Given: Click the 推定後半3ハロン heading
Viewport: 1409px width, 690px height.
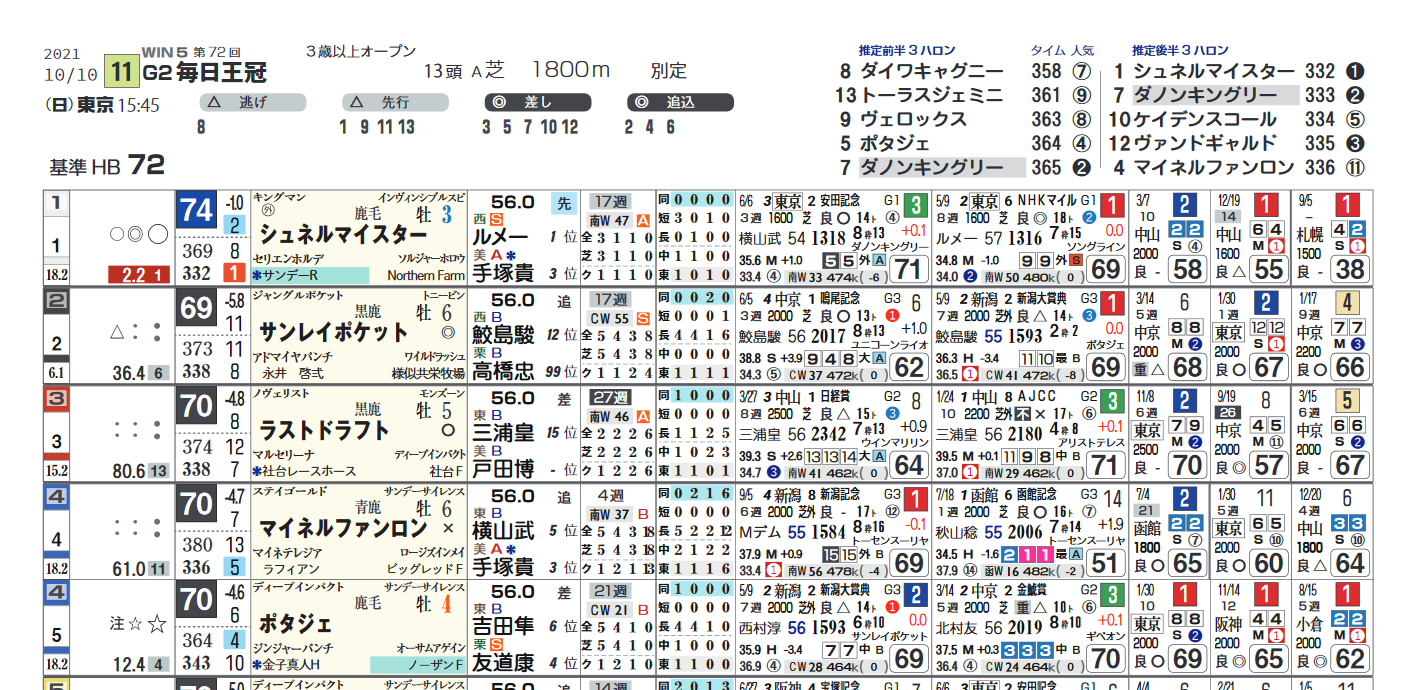Looking at the screenshot, I should tap(1181, 51).
